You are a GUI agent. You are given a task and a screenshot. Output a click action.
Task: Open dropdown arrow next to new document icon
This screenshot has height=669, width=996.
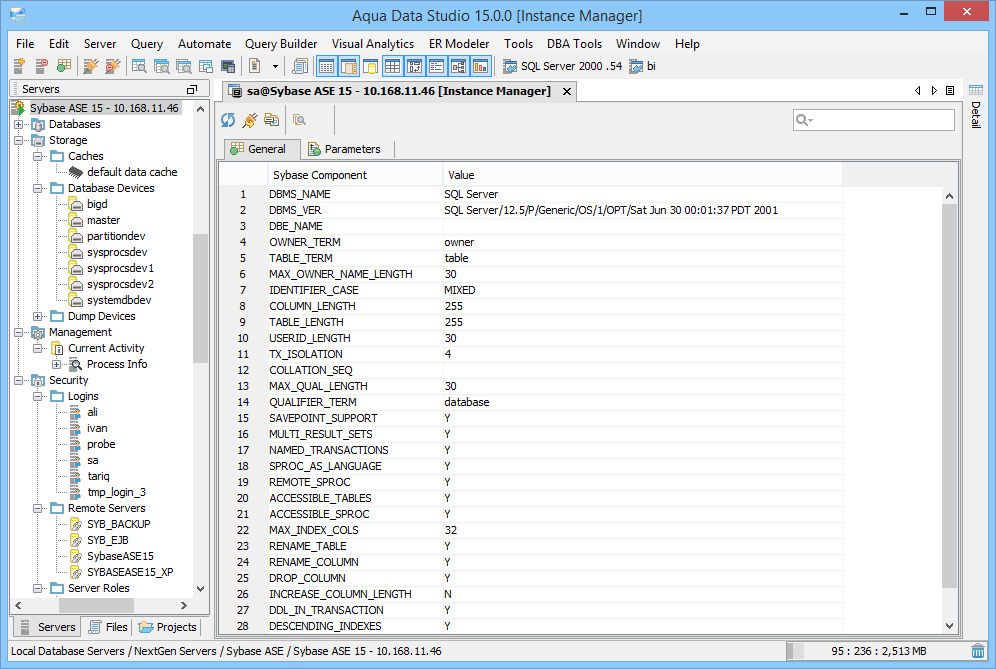click(x=275, y=66)
